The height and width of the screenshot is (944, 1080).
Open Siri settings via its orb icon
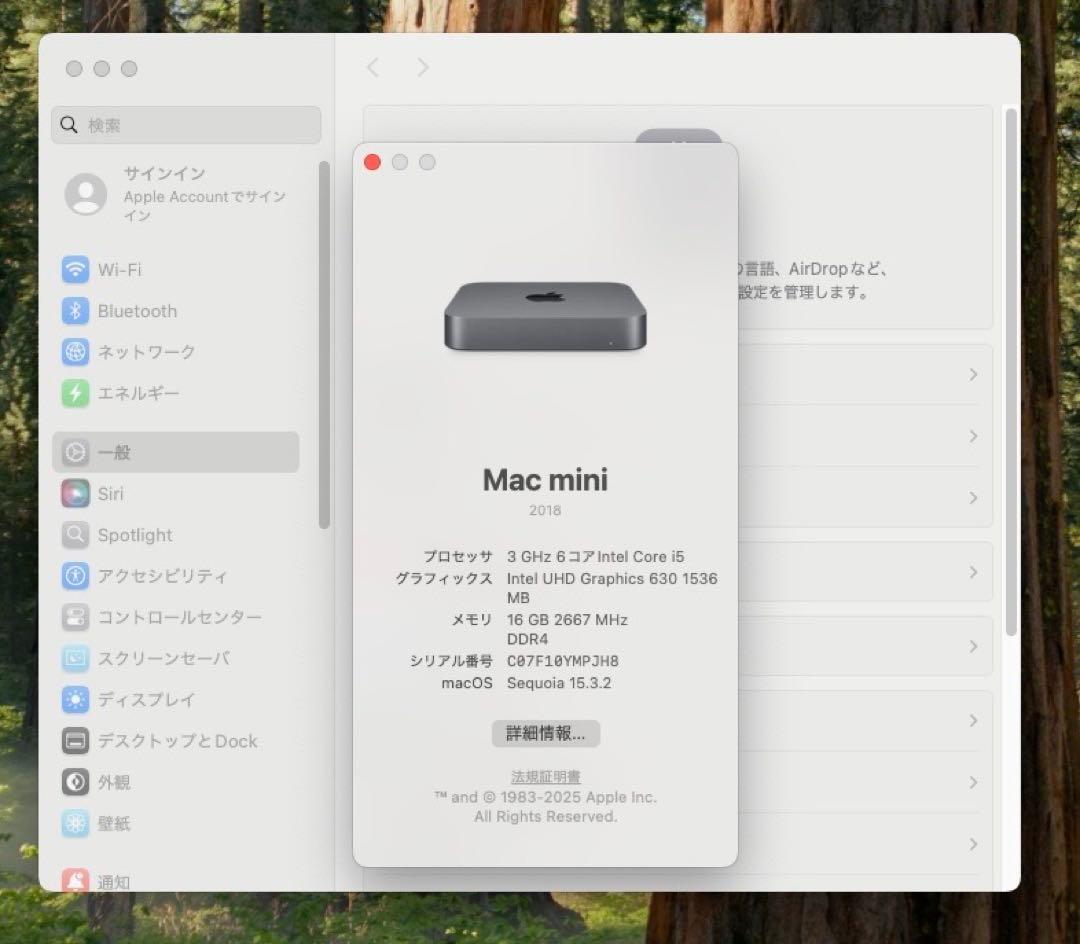click(75, 493)
